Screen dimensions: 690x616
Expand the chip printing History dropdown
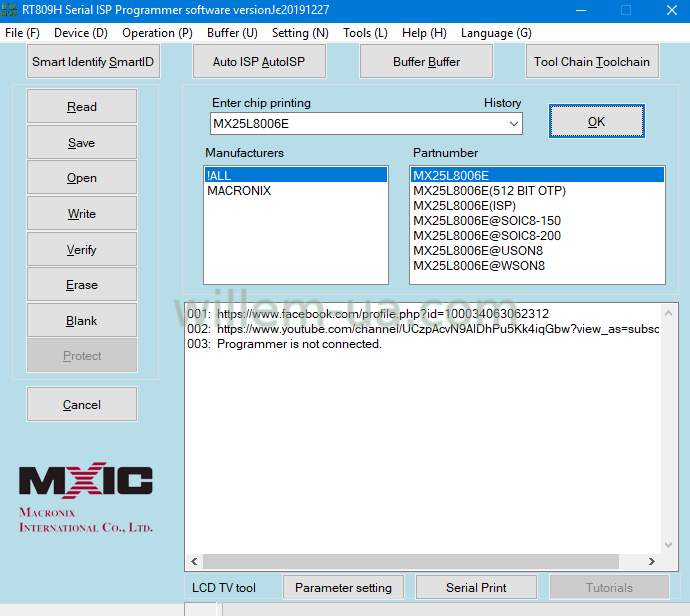(513, 124)
